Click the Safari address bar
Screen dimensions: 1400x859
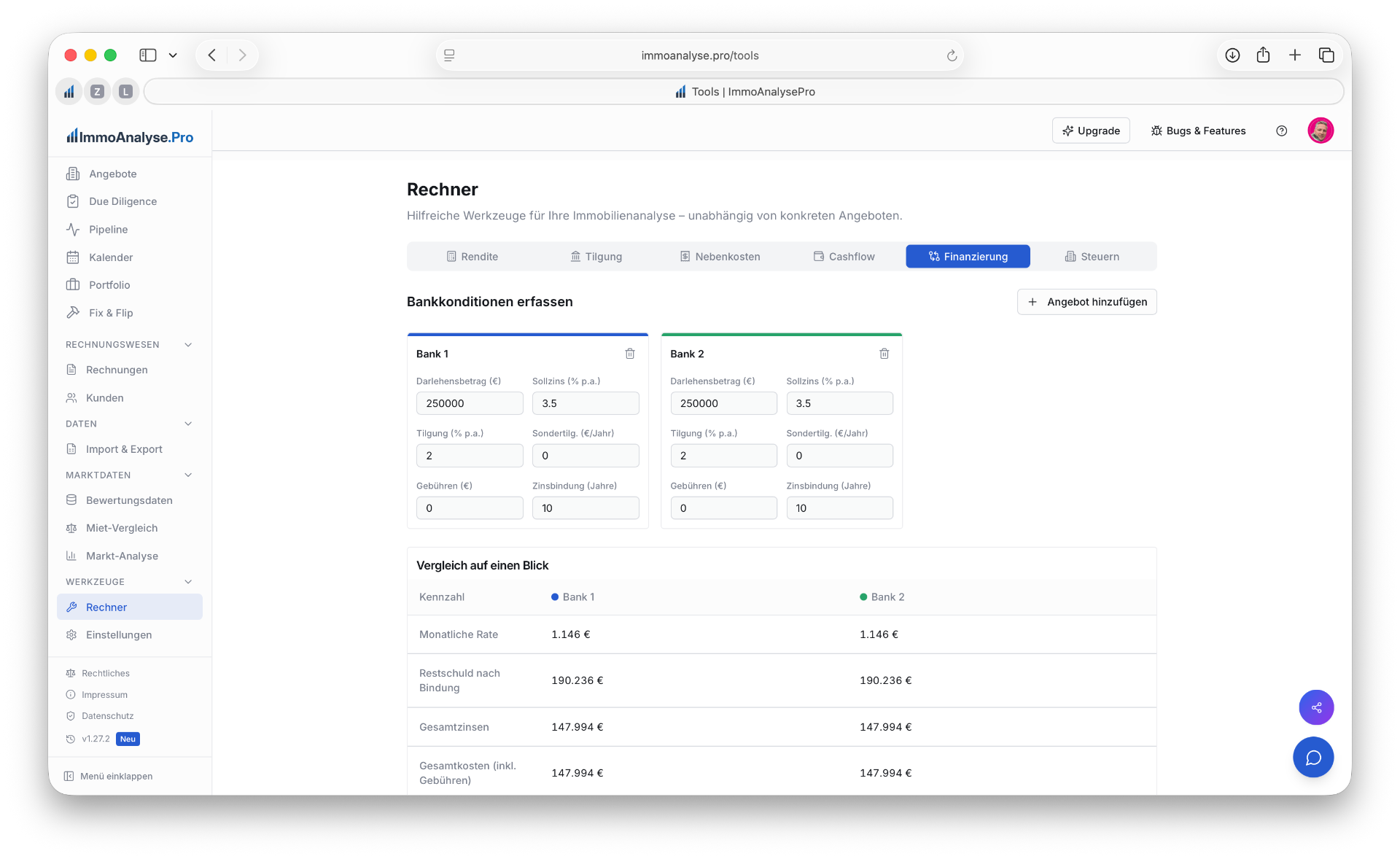(x=700, y=55)
